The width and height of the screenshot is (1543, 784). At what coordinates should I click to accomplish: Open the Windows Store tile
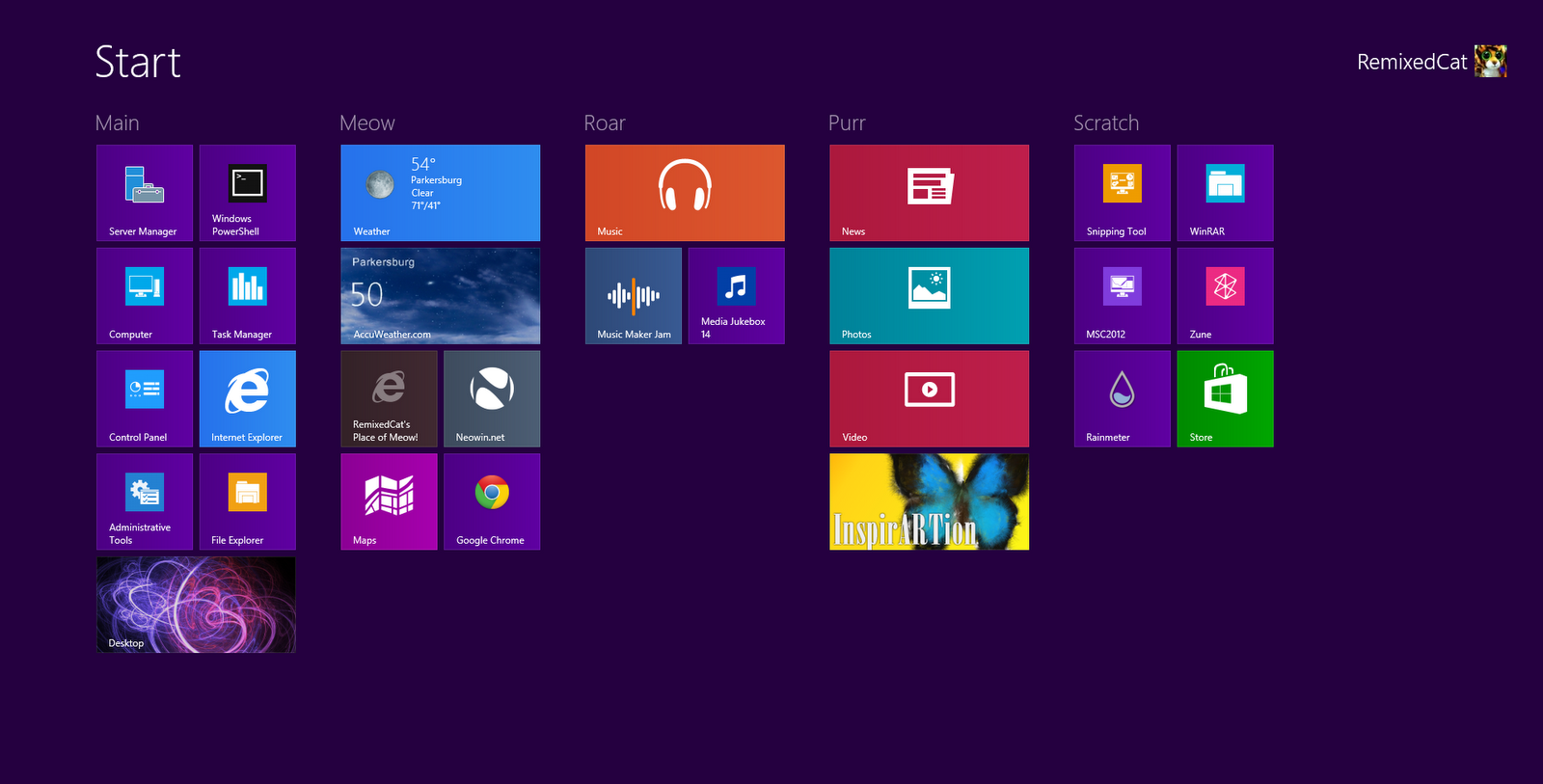(1226, 398)
